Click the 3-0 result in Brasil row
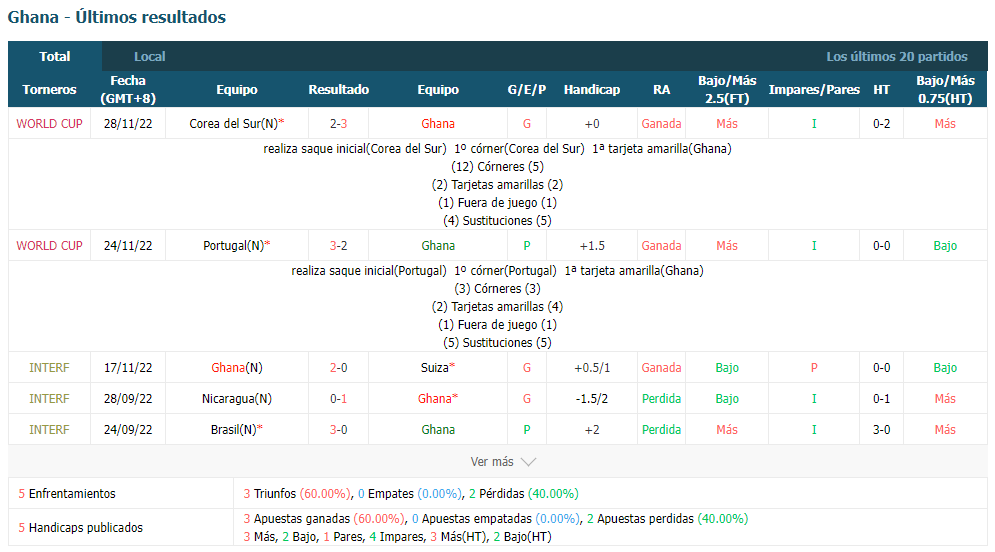The height and width of the screenshot is (552, 995). tap(338, 430)
